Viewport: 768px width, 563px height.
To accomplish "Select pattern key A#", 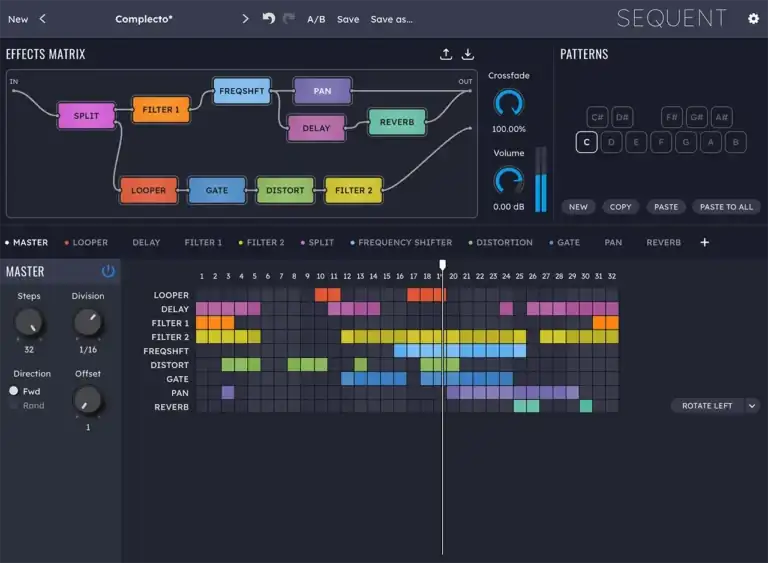I will [721, 117].
